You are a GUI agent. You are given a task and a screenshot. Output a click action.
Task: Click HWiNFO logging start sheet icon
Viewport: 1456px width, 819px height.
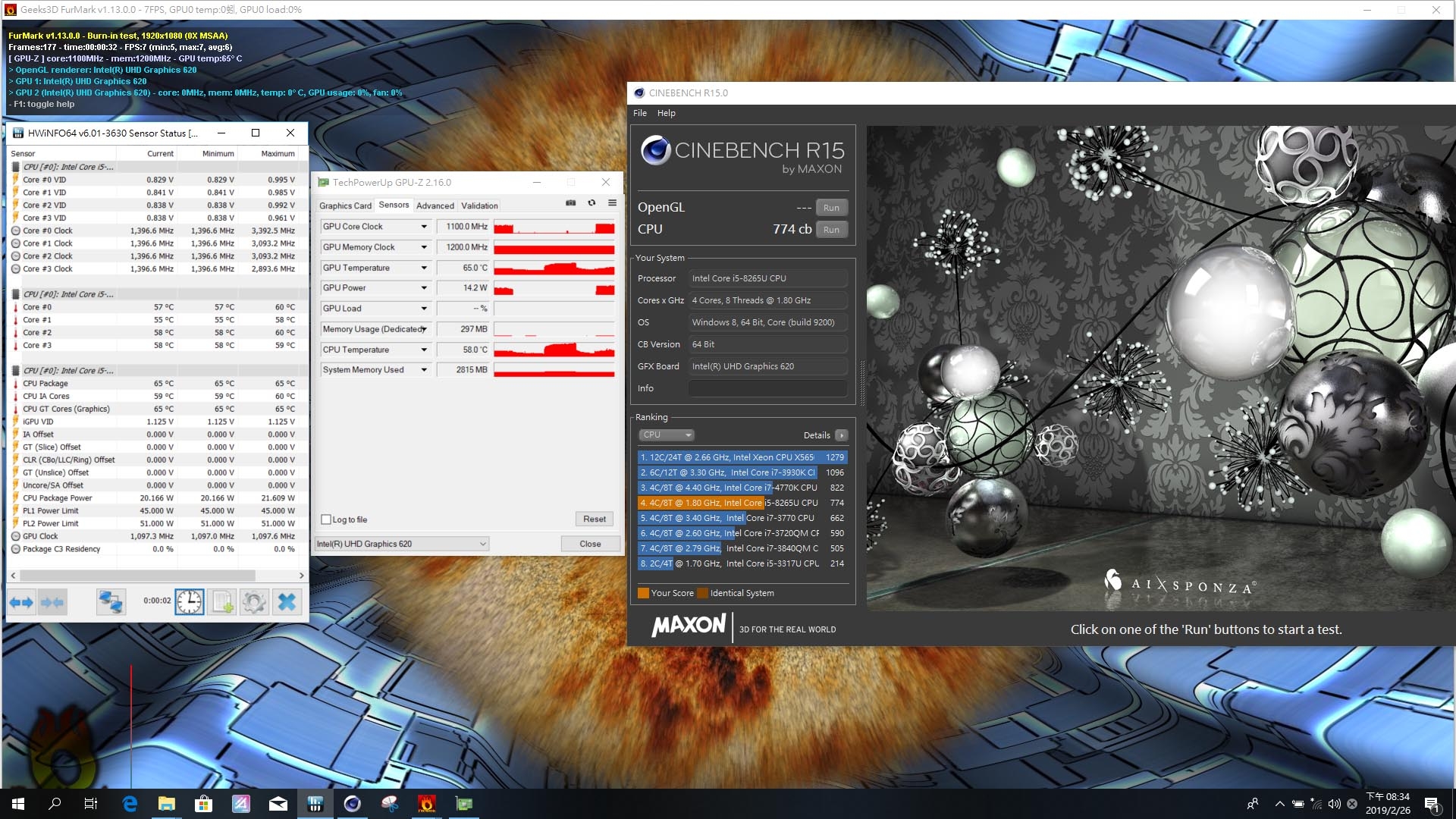pos(222,602)
